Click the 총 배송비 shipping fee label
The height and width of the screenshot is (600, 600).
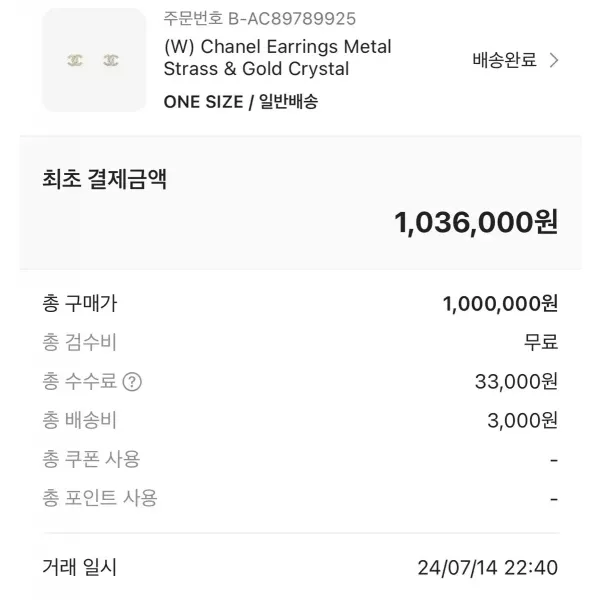point(79,420)
